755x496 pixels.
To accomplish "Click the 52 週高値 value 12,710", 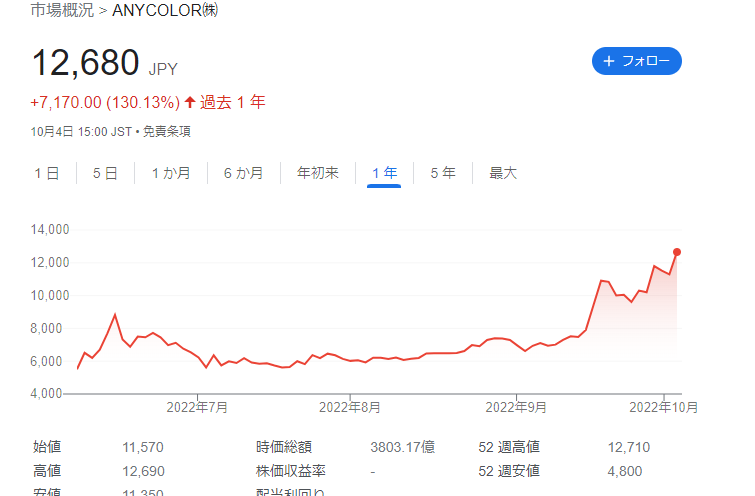I will (x=629, y=447).
